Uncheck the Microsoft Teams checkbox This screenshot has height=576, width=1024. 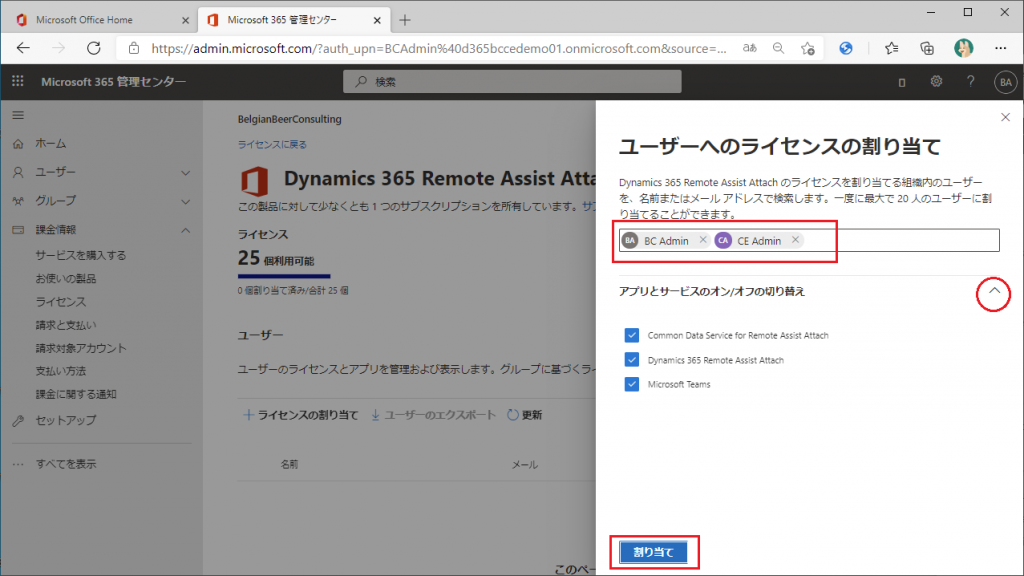tap(632, 384)
